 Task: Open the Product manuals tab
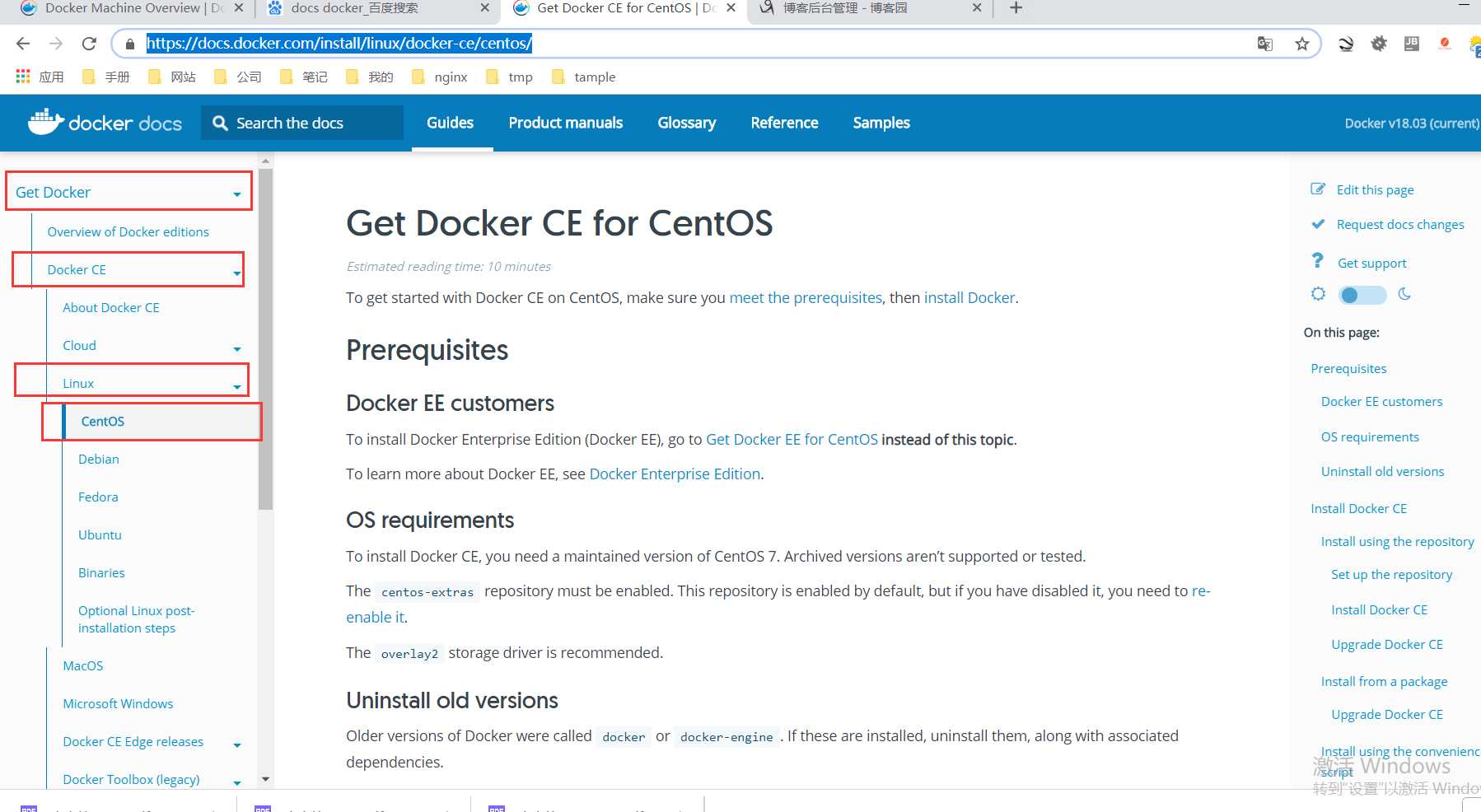[x=566, y=123]
